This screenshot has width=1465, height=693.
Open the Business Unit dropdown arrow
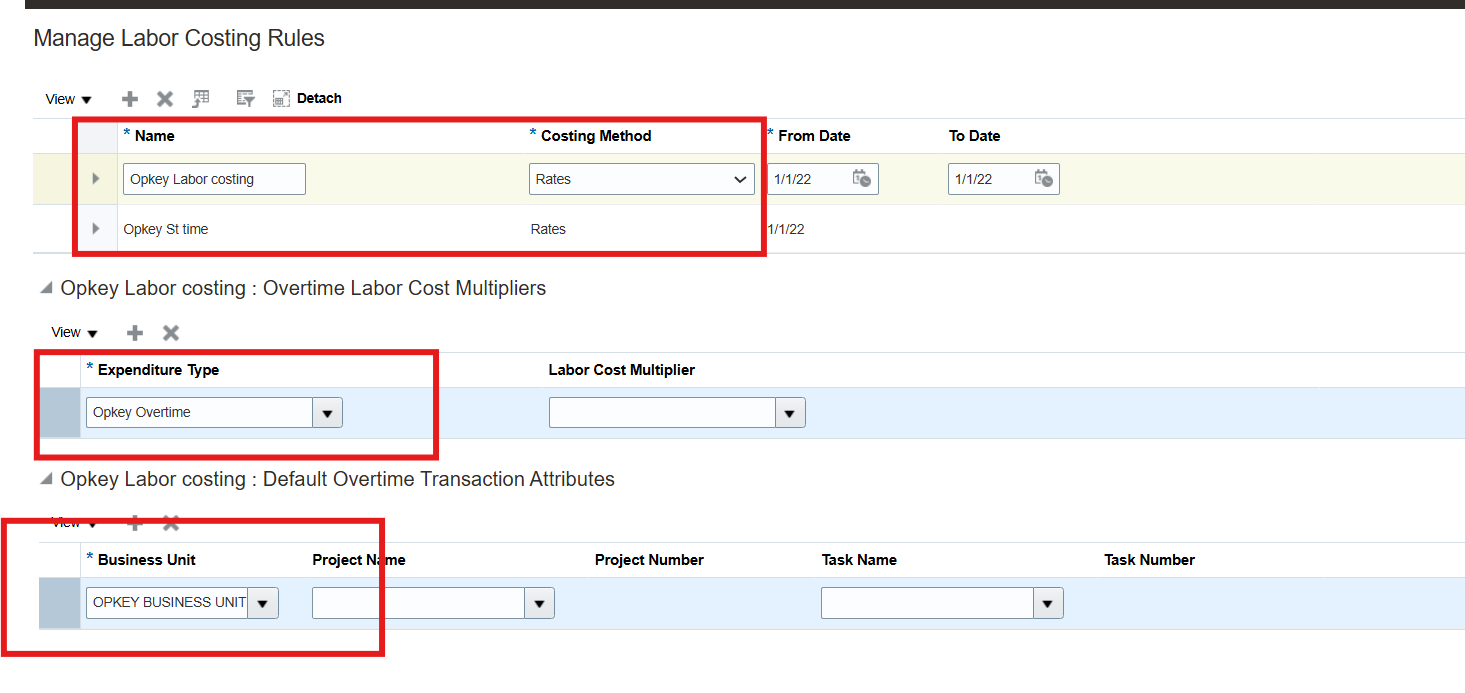pyautogui.click(x=263, y=603)
